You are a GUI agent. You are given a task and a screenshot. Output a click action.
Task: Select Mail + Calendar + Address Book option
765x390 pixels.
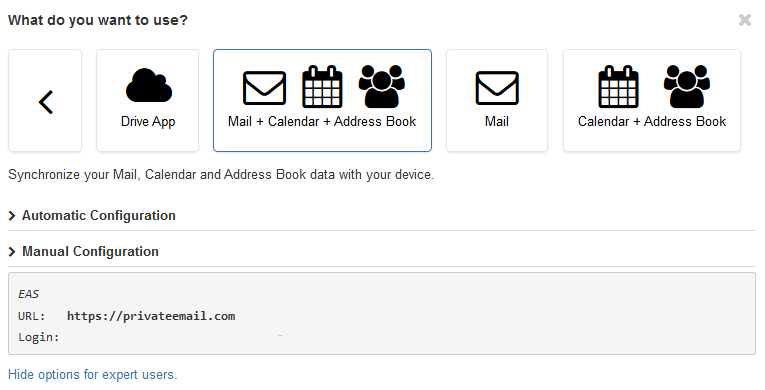click(x=322, y=122)
